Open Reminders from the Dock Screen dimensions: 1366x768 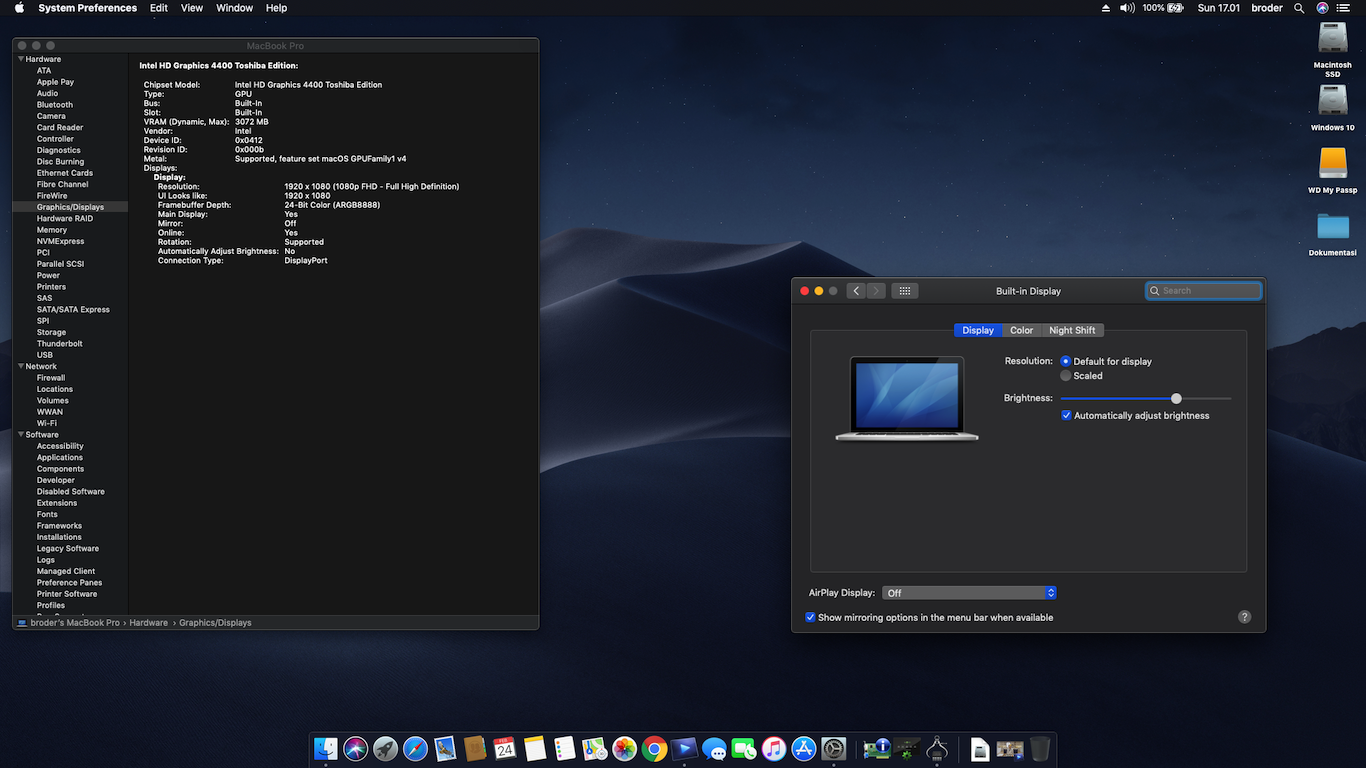pyautogui.click(x=565, y=748)
